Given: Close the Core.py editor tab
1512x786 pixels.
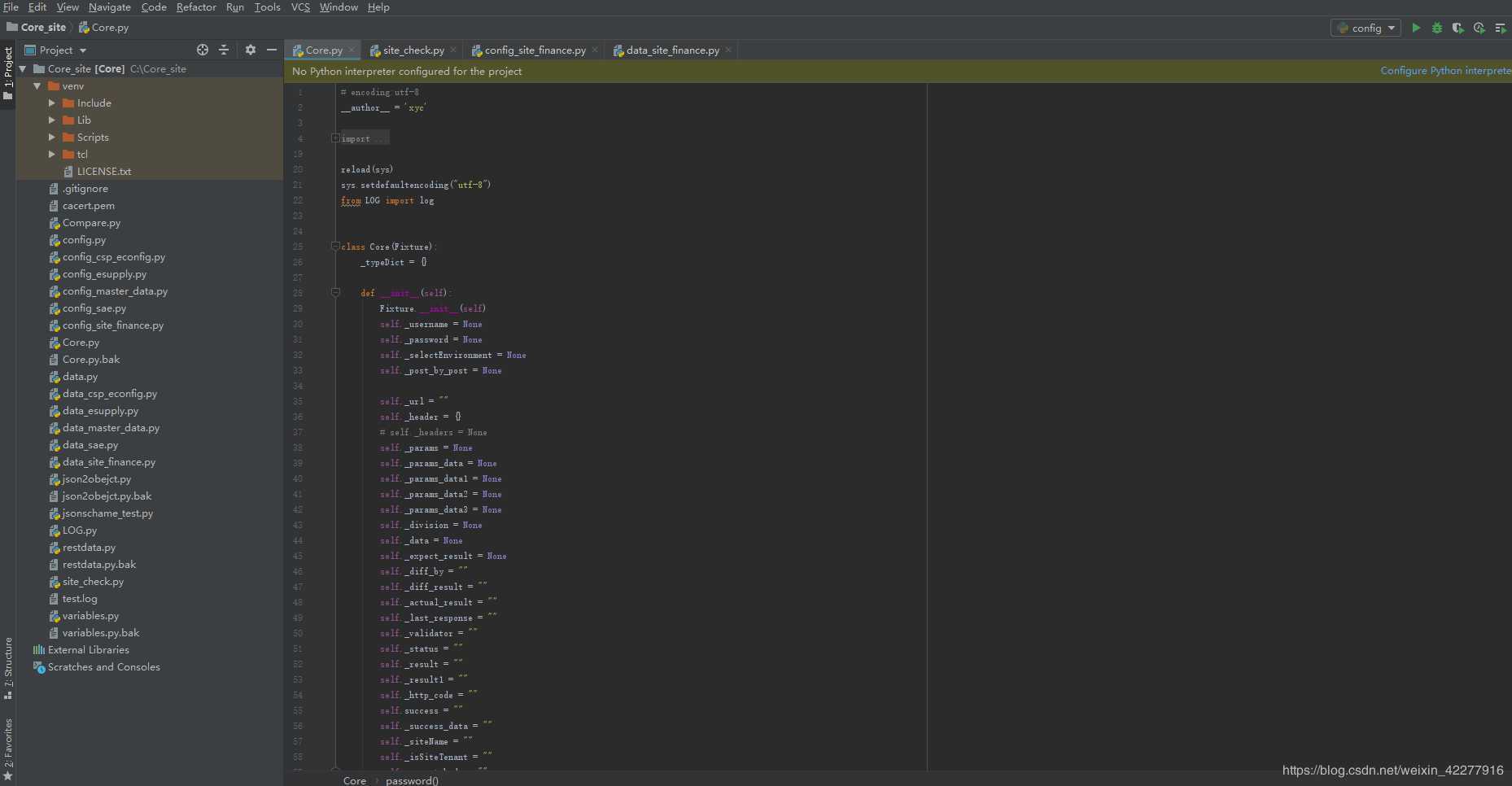Looking at the screenshot, I should point(352,50).
